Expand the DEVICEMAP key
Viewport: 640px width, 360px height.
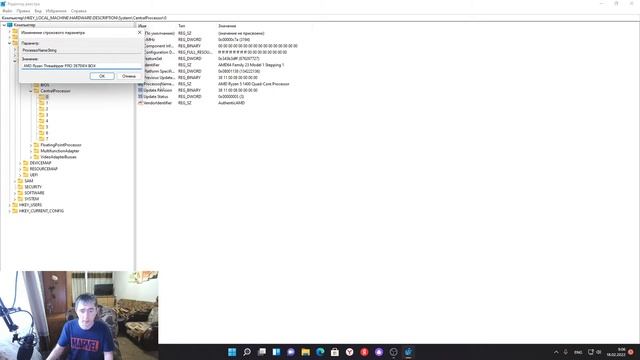pyautogui.click(x=20, y=163)
